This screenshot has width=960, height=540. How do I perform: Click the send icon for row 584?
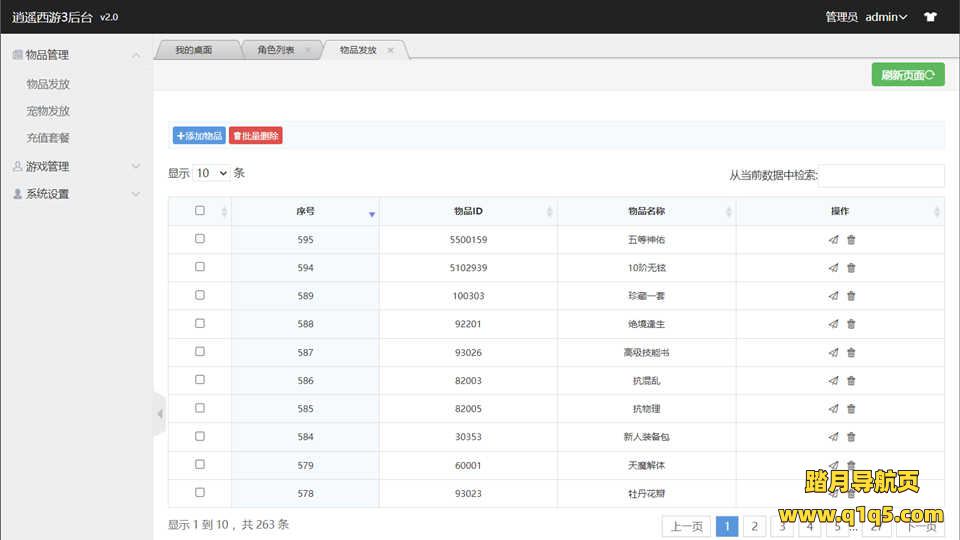point(833,437)
